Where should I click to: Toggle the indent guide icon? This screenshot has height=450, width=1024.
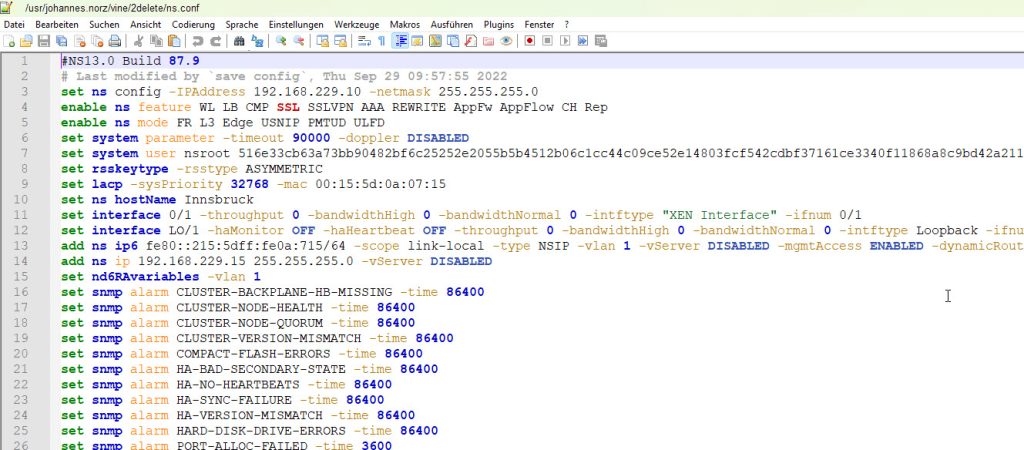click(400, 41)
